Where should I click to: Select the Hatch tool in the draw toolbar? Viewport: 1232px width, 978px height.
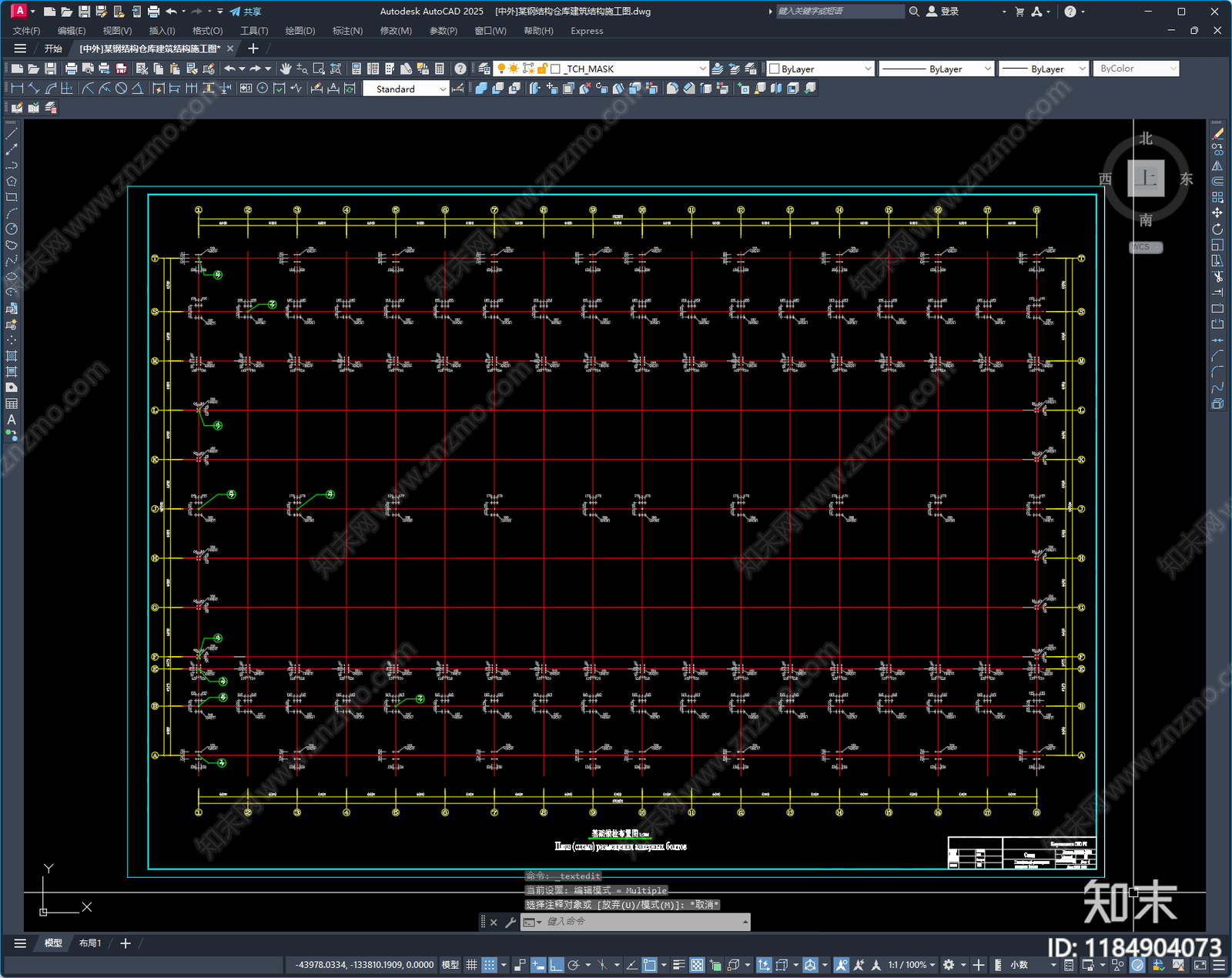pos(11,356)
